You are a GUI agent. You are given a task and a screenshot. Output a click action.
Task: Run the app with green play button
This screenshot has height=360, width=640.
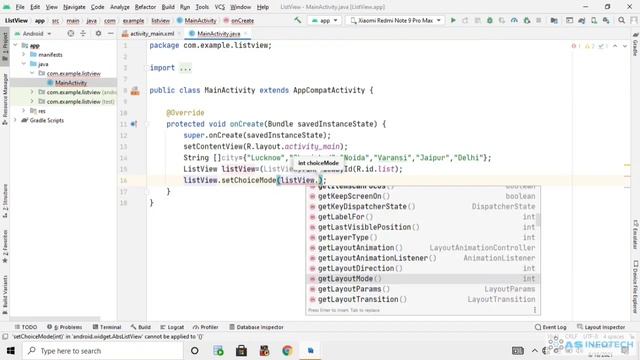tap(453, 20)
